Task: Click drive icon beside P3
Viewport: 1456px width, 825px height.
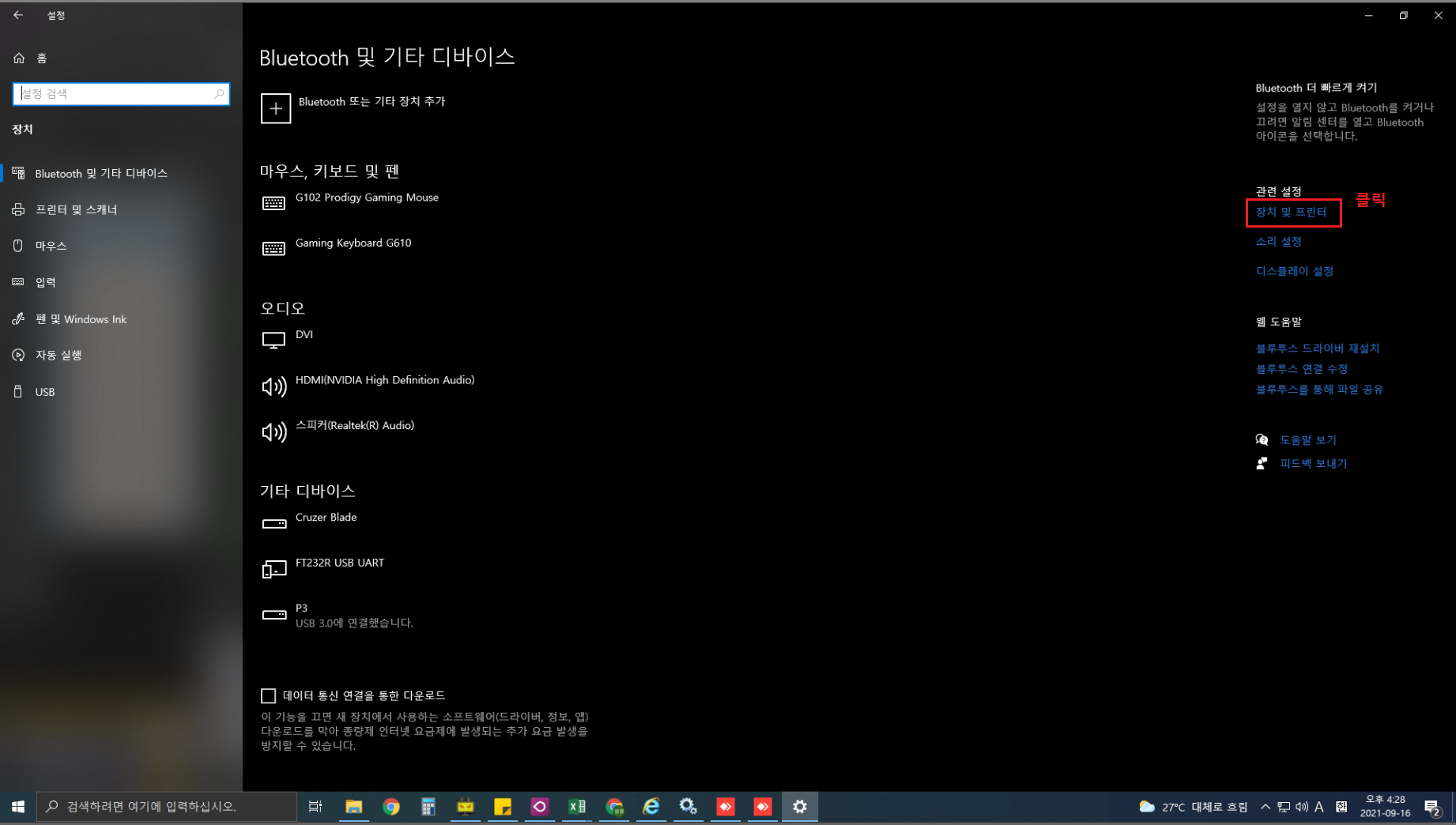Action: (x=273, y=615)
